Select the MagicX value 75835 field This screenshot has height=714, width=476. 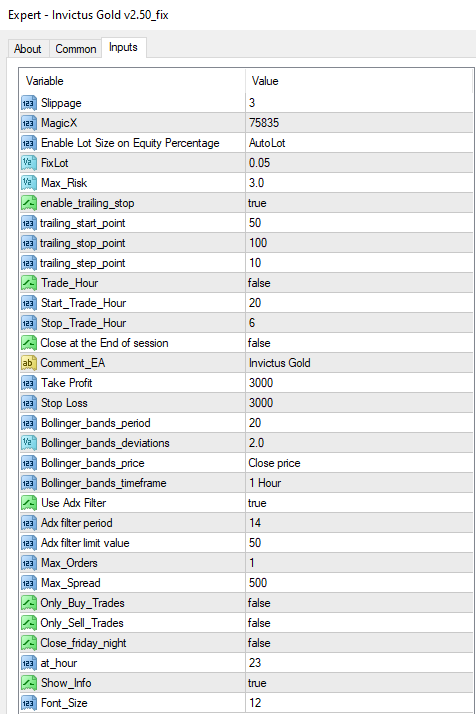point(359,123)
